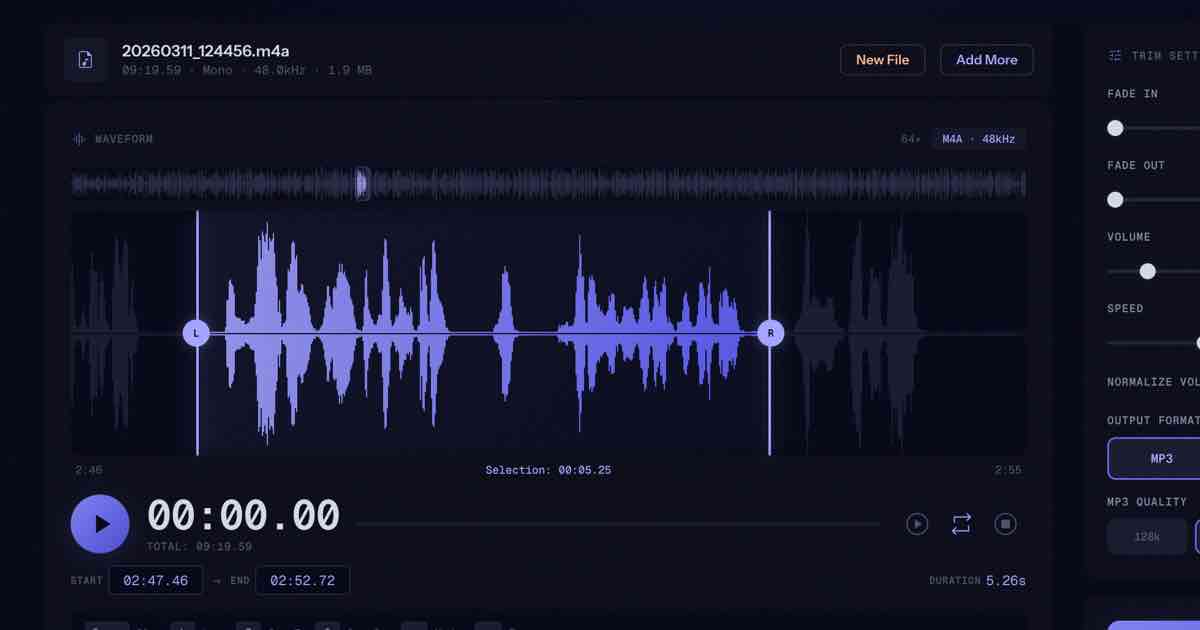This screenshot has width=1200, height=630.
Task: Click the circled play-preview icon
Action: 917,524
